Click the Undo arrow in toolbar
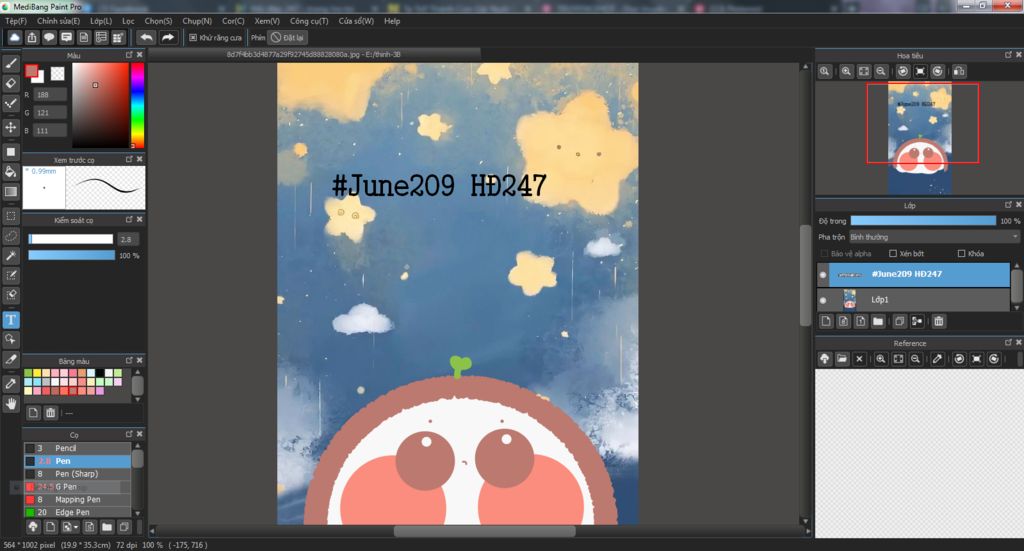 146,37
